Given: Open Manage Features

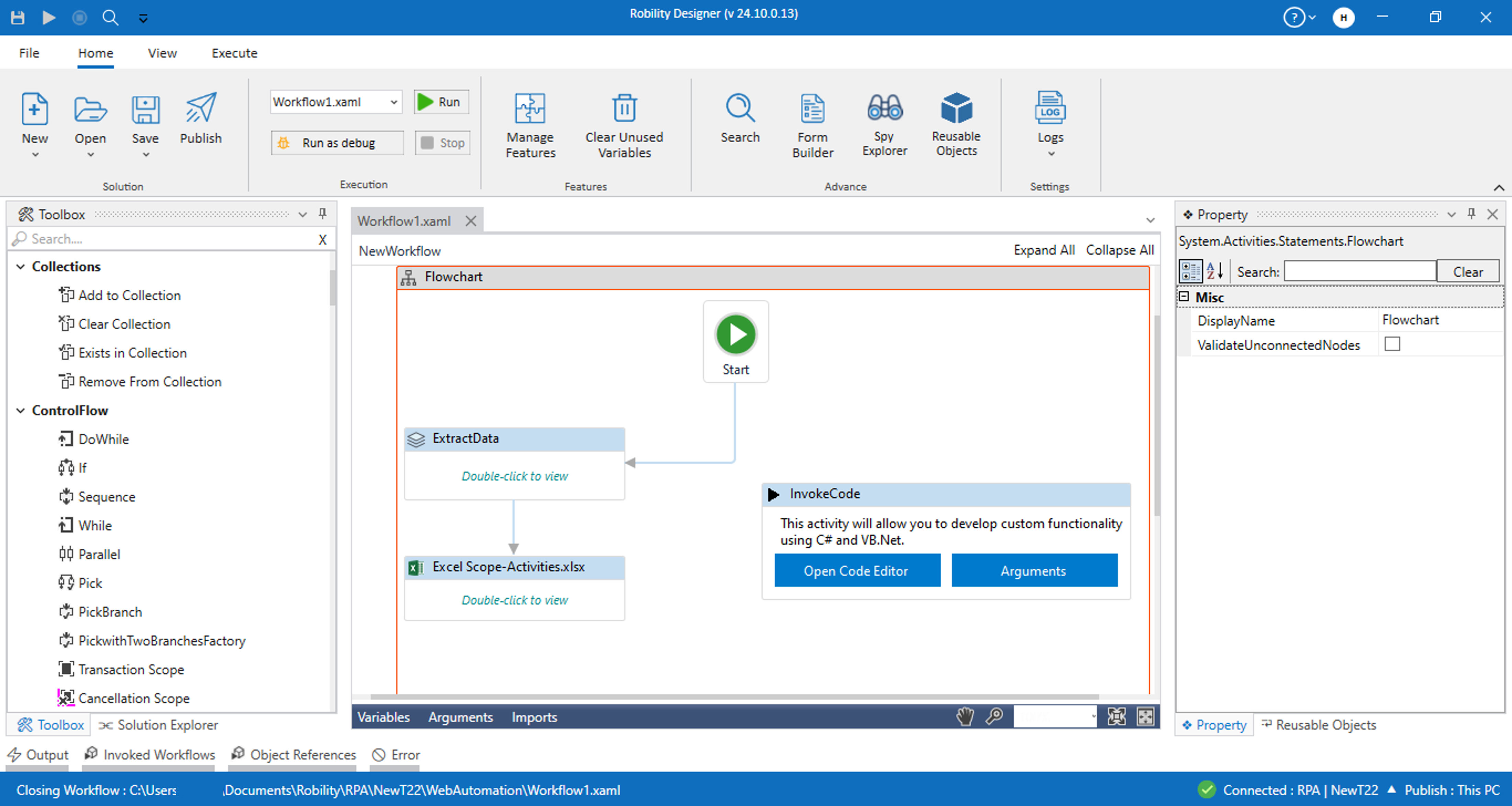Looking at the screenshot, I should point(530,125).
